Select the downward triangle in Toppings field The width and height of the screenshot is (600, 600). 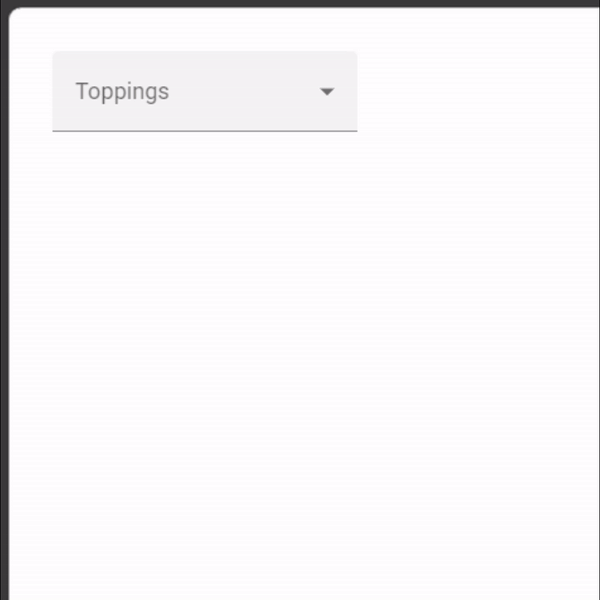(x=327, y=92)
